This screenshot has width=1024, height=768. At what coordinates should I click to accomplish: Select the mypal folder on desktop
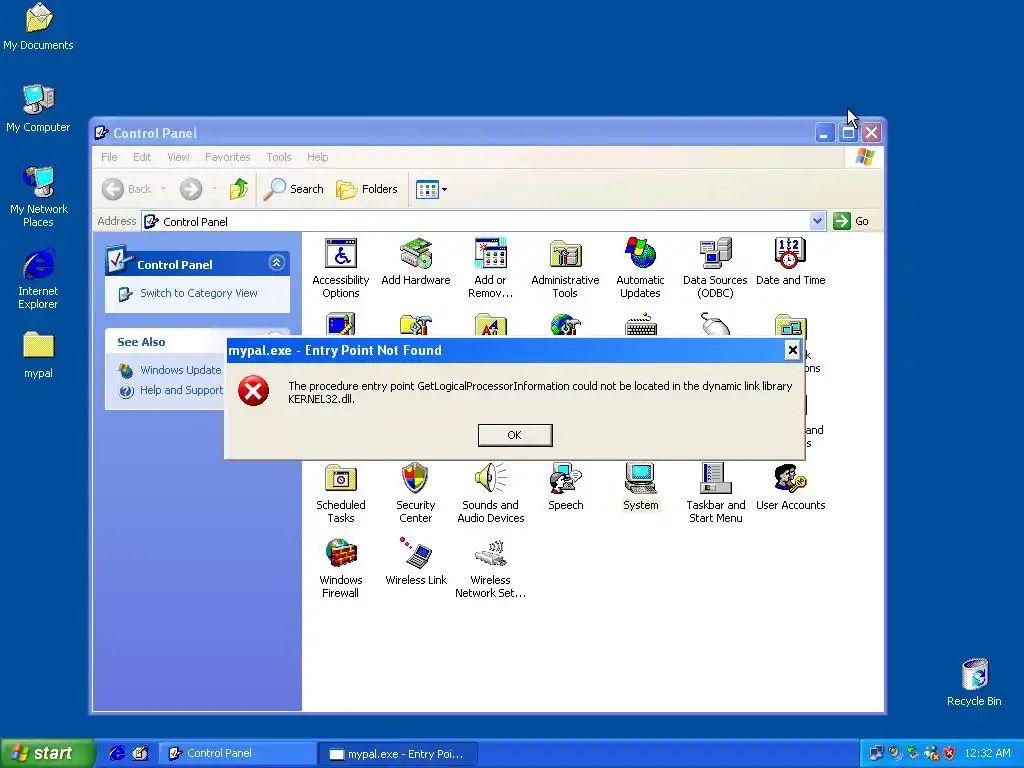39,355
